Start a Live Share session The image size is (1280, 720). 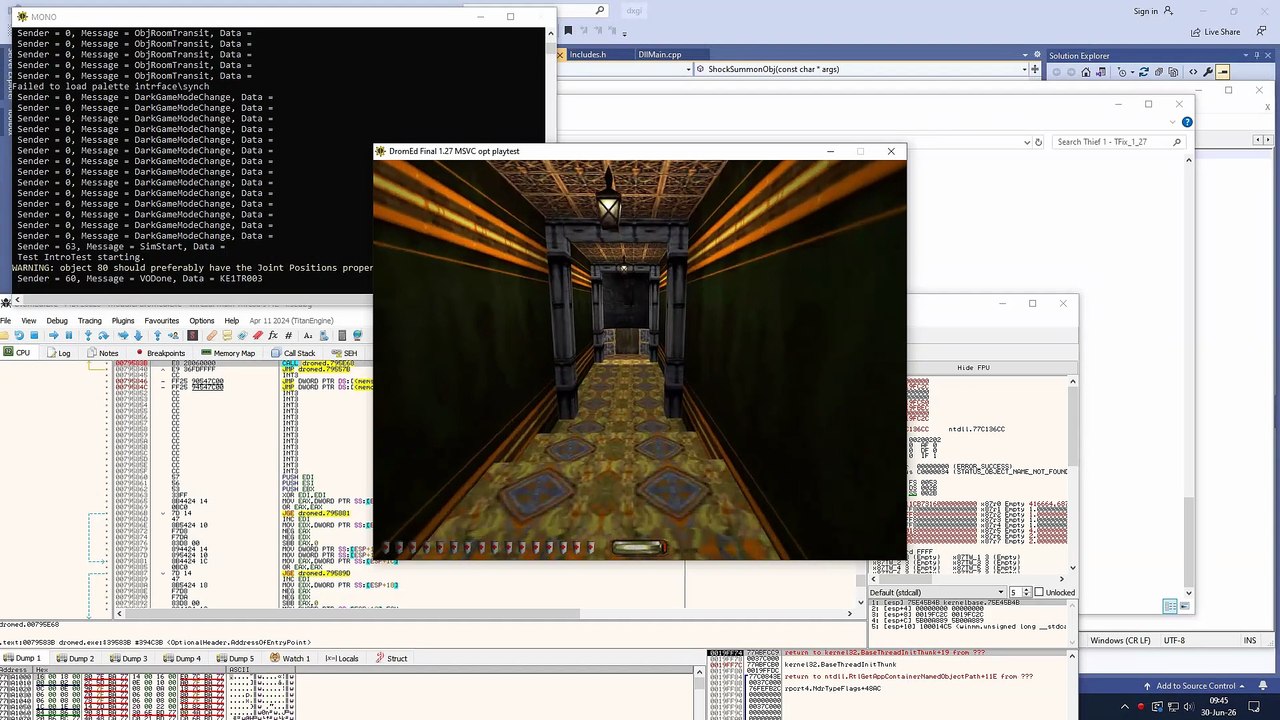1215,32
